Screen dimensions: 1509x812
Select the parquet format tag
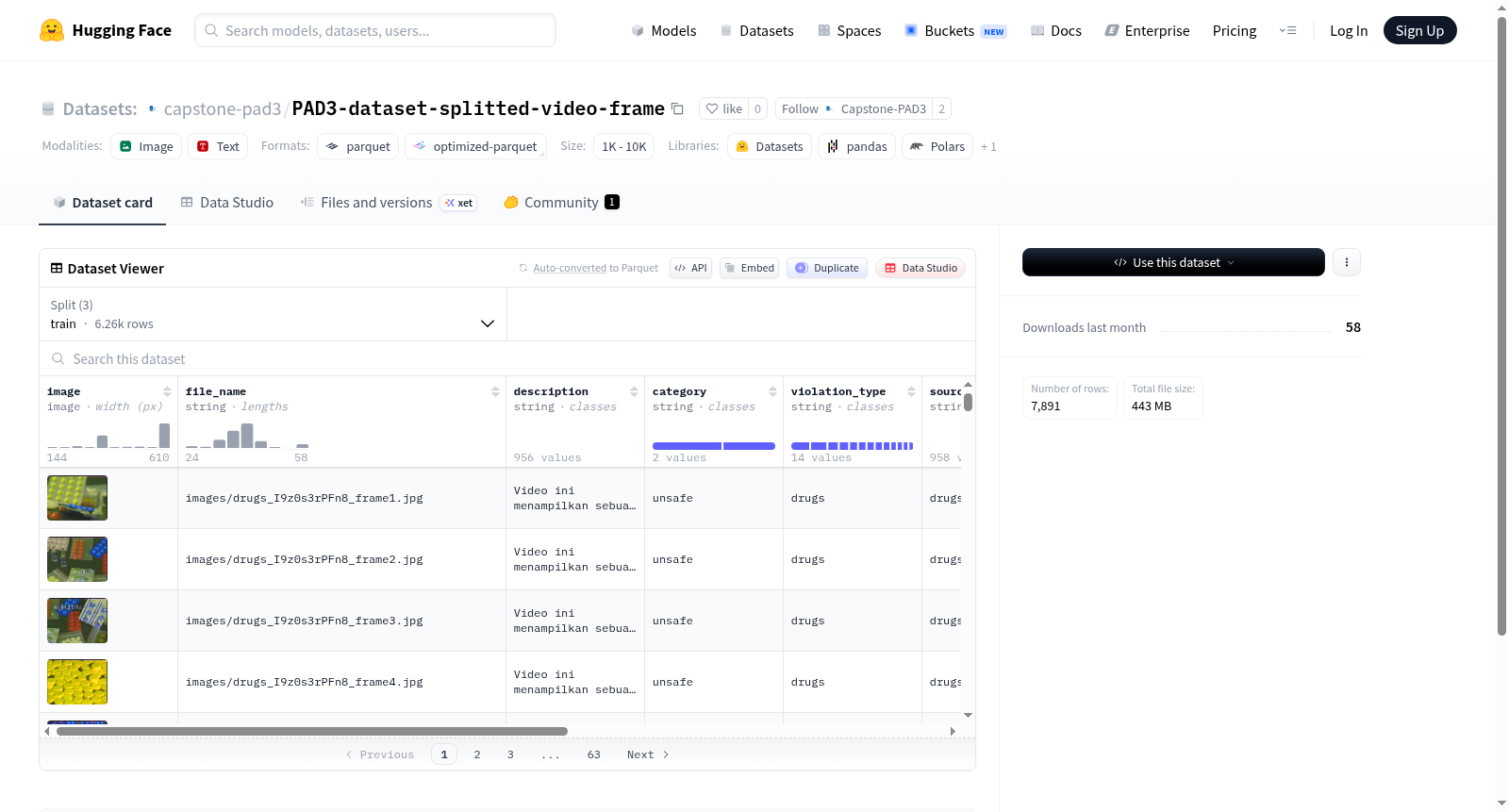point(357,146)
